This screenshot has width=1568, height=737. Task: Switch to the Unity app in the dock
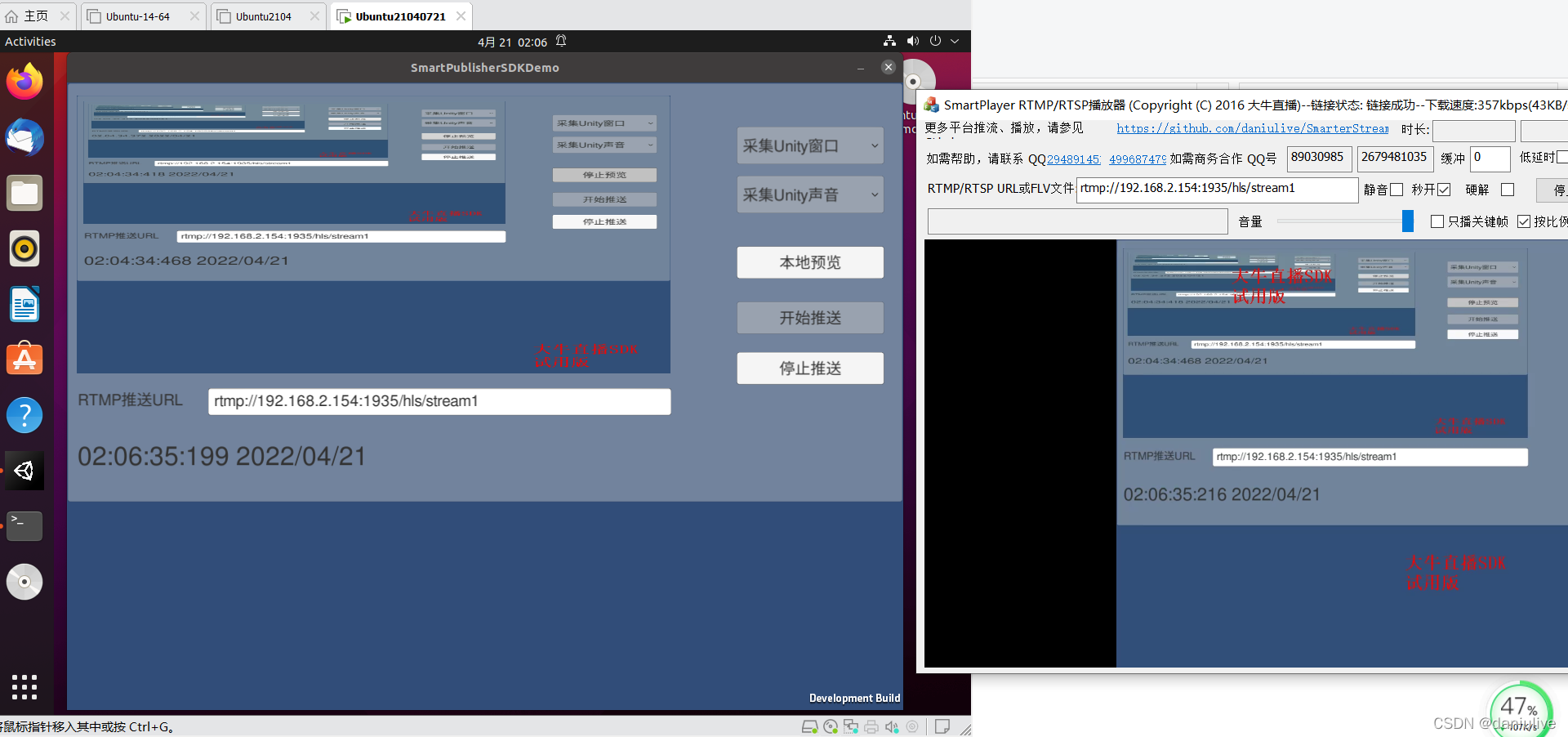click(24, 471)
